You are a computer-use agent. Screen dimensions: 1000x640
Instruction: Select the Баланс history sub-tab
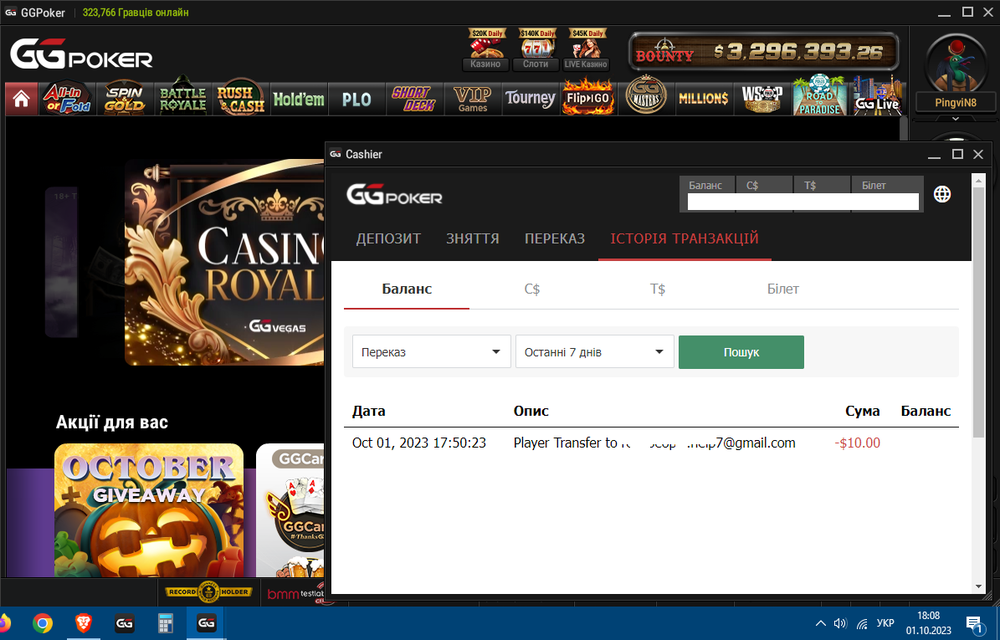(x=407, y=289)
